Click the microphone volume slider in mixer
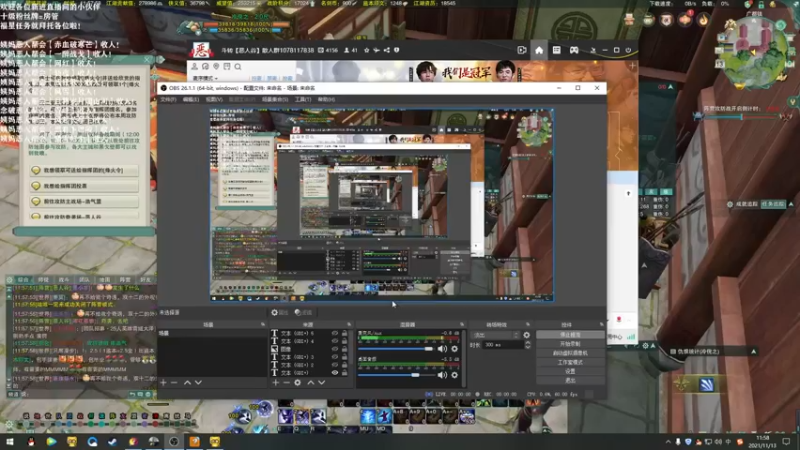Screen dimensions: 800x450 396,349
